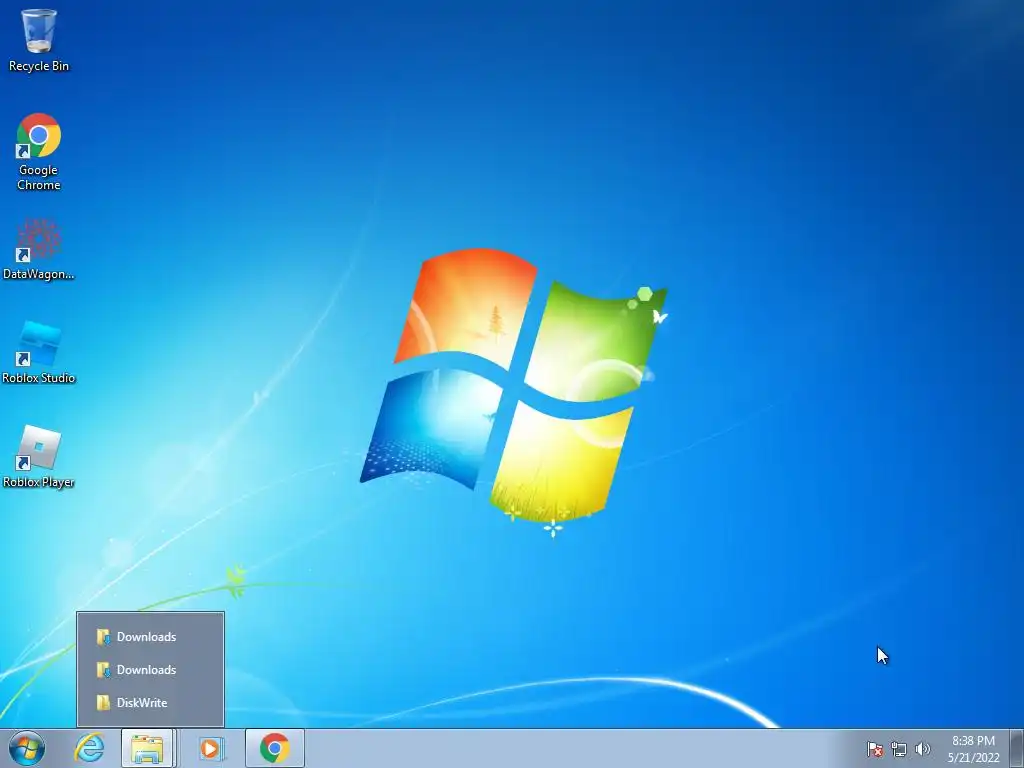The width and height of the screenshot is (1024, 768).
Task: Switch to Google Chrome in the taskbar
Action: tap(275, 748)
